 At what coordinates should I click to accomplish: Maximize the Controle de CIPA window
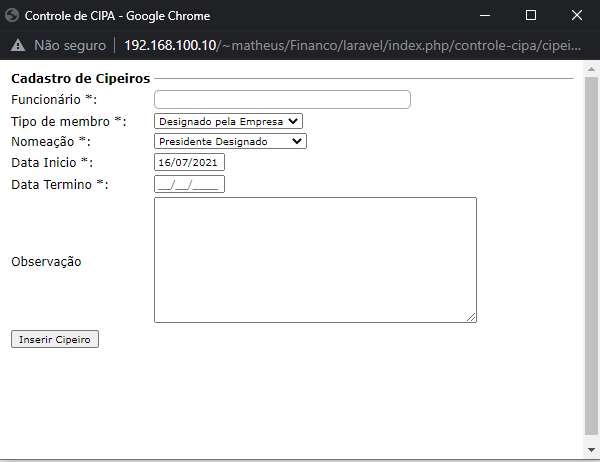pos(531,15)
